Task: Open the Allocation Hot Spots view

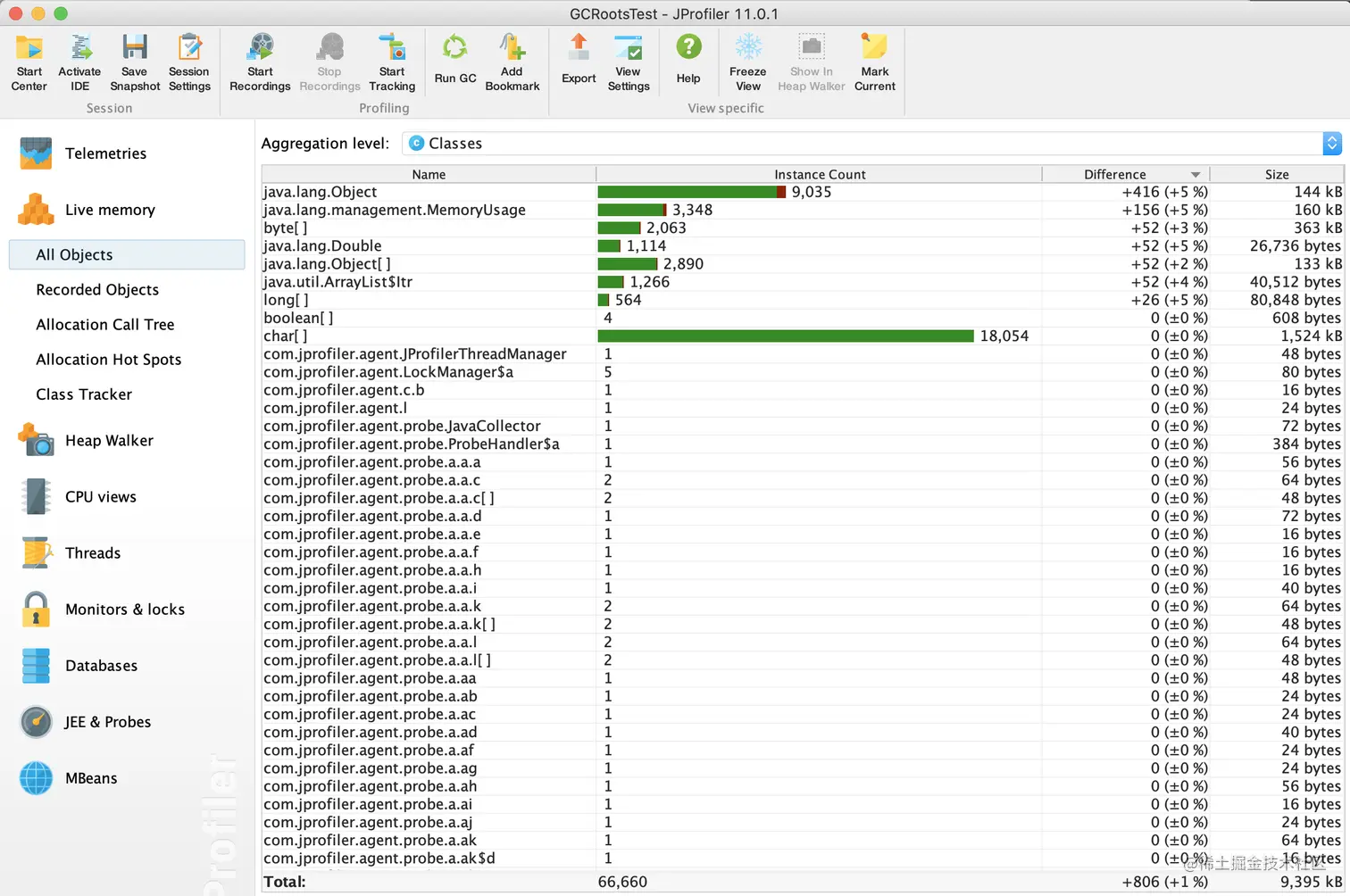Action: click(x=108, y=360)
